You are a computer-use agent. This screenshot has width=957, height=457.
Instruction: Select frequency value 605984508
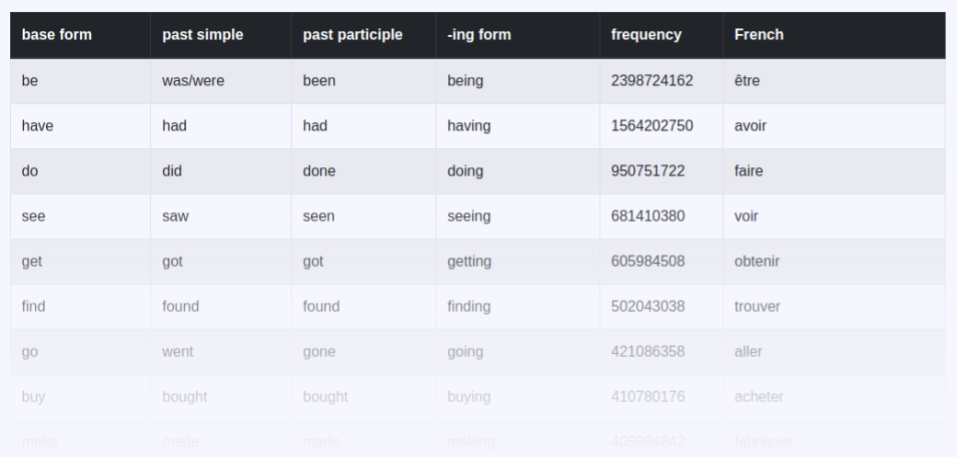tap(648, 261)
